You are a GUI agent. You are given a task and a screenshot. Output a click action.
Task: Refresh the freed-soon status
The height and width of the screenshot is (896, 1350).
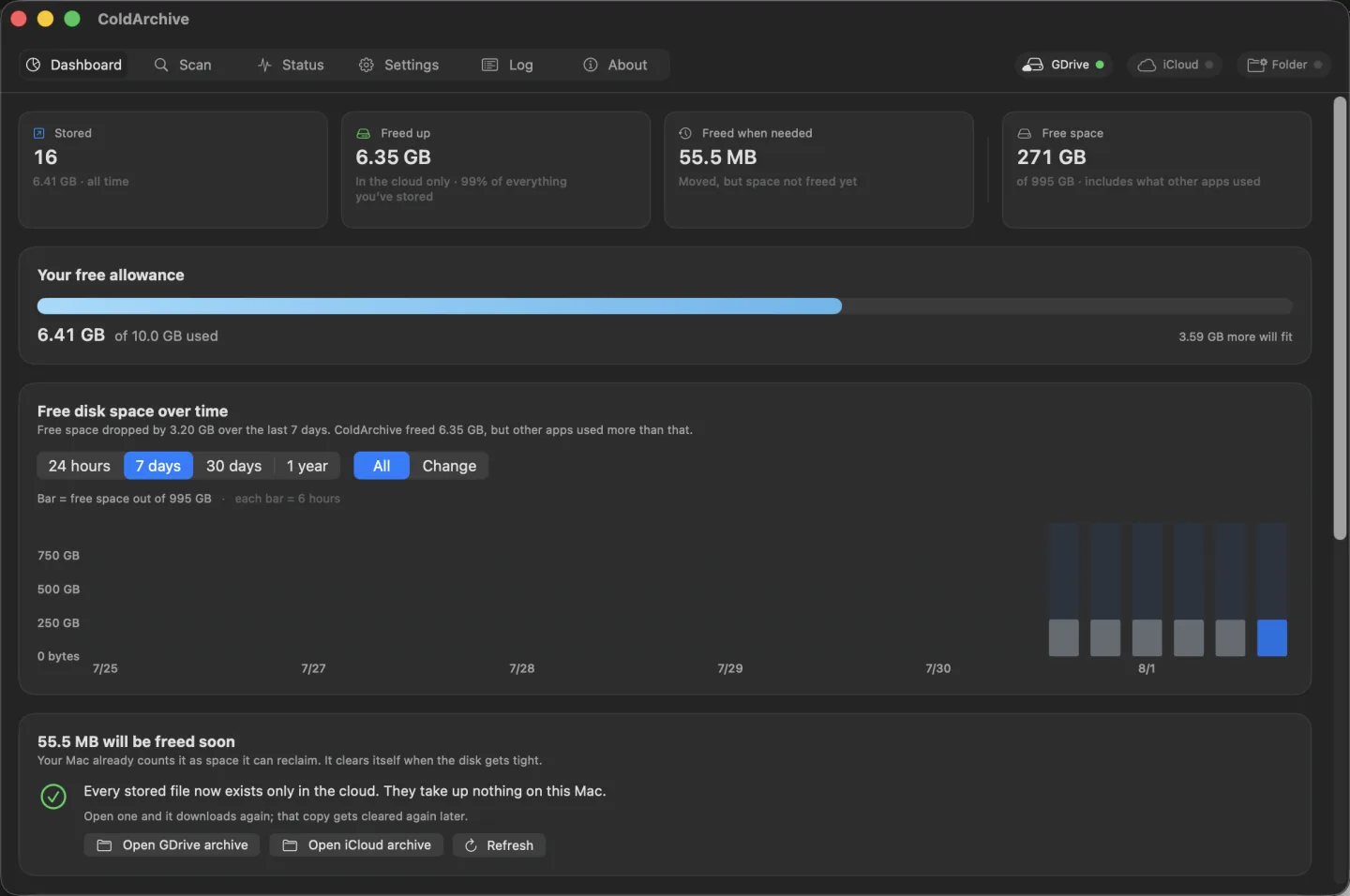tap(499, 845)
